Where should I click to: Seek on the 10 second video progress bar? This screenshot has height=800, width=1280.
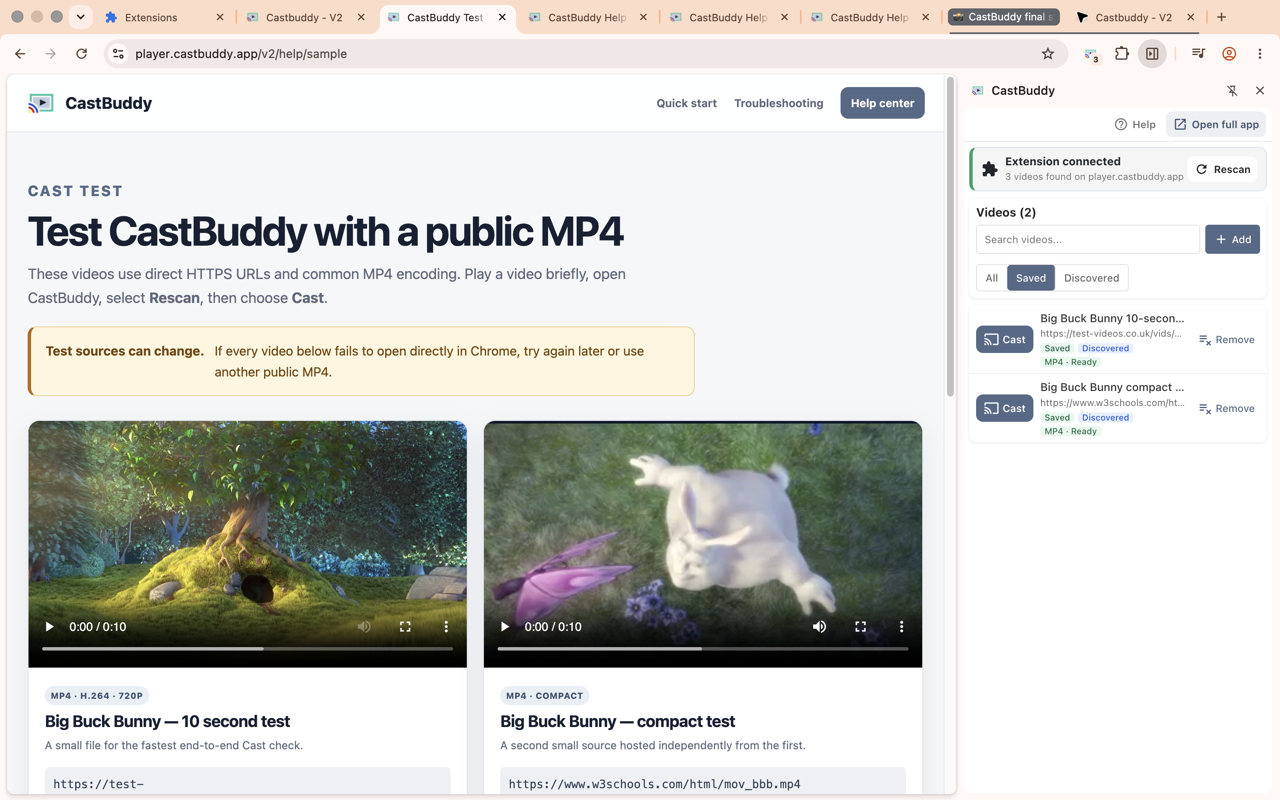pyautogui.click(x=247, y=649)
